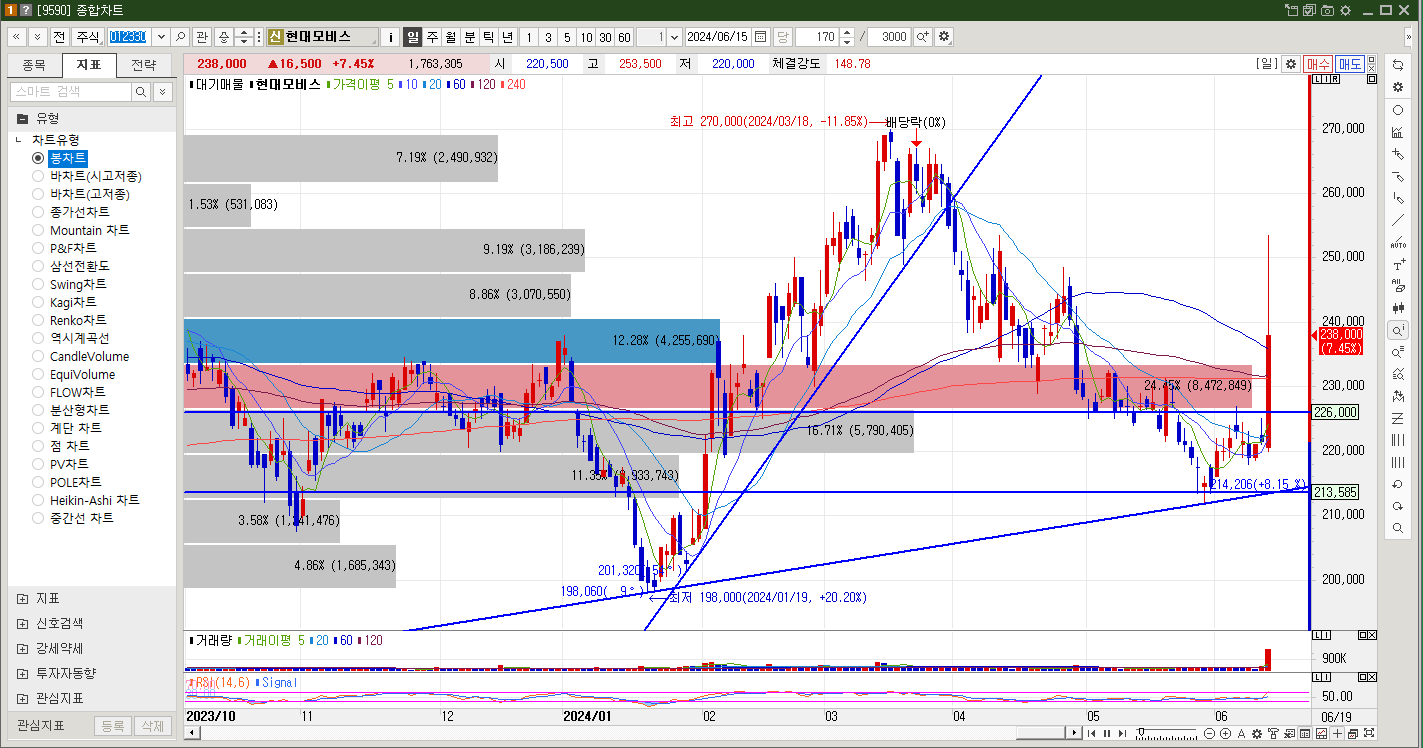This screenshot has width=1423, height=748.
Task: Zoom in chart with plus magnifier at bottom
Action: 1225,734
